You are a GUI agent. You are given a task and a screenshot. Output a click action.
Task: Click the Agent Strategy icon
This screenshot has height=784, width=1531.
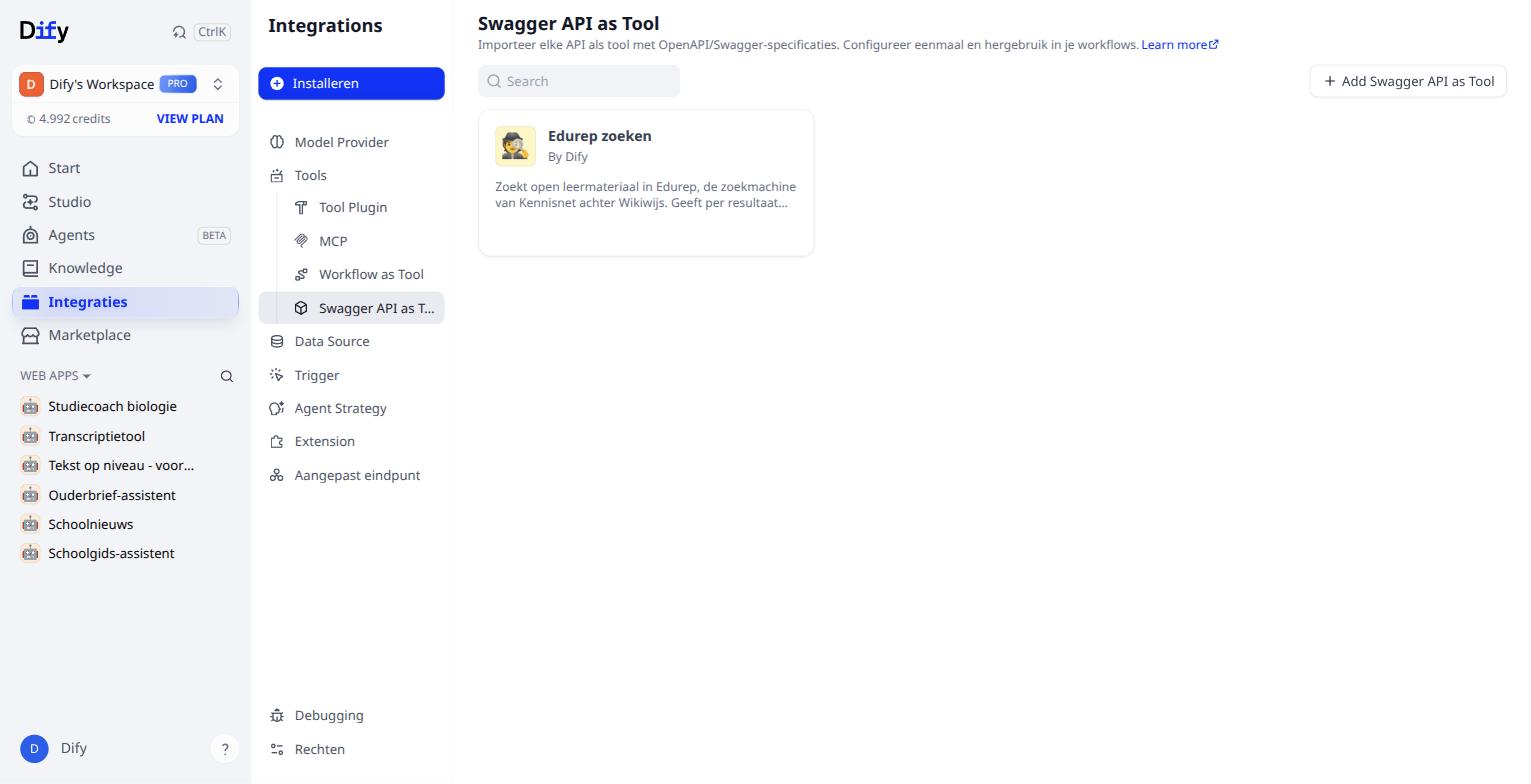coord(277,408)
